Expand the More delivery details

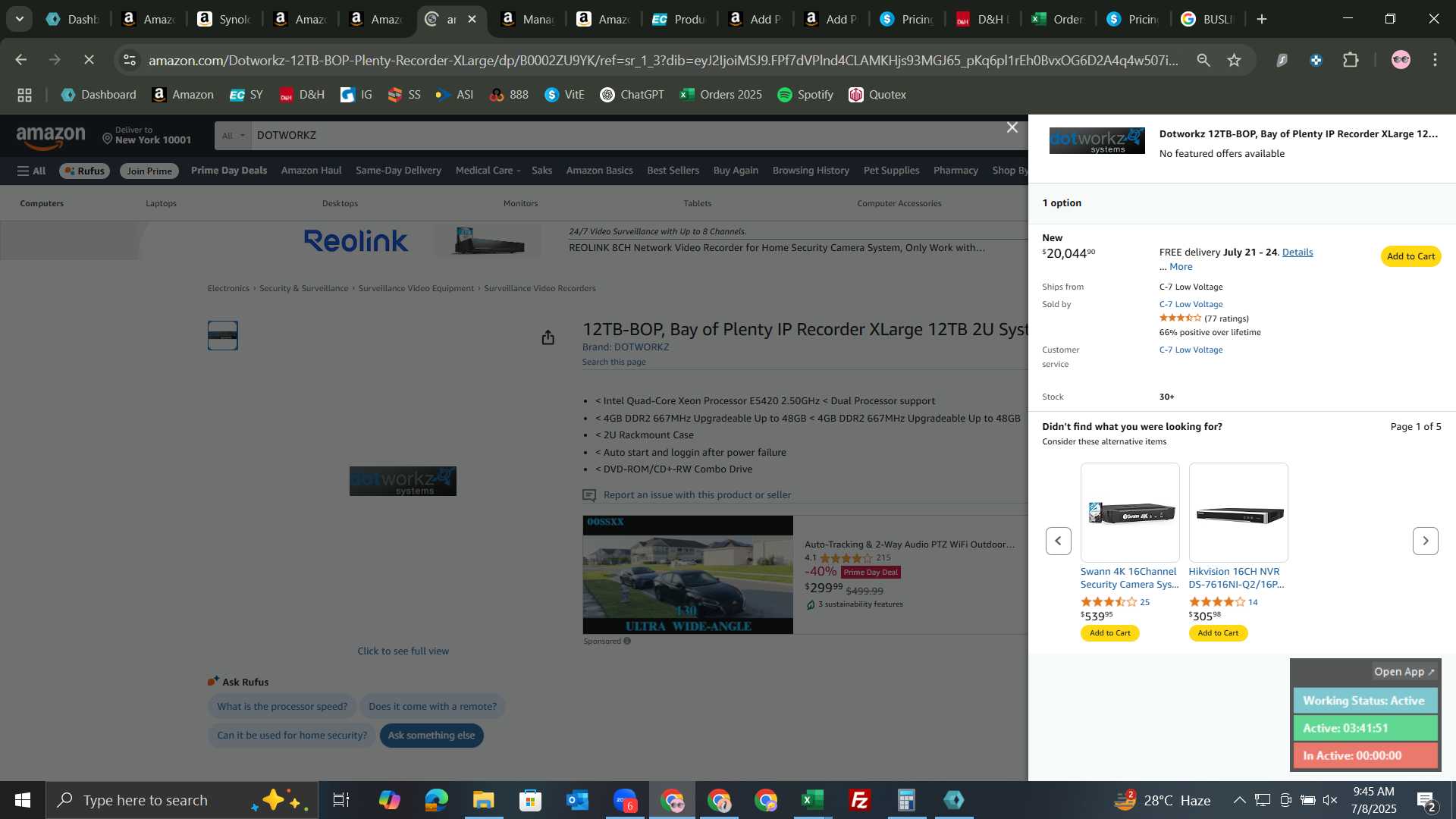pos(1180,267)
